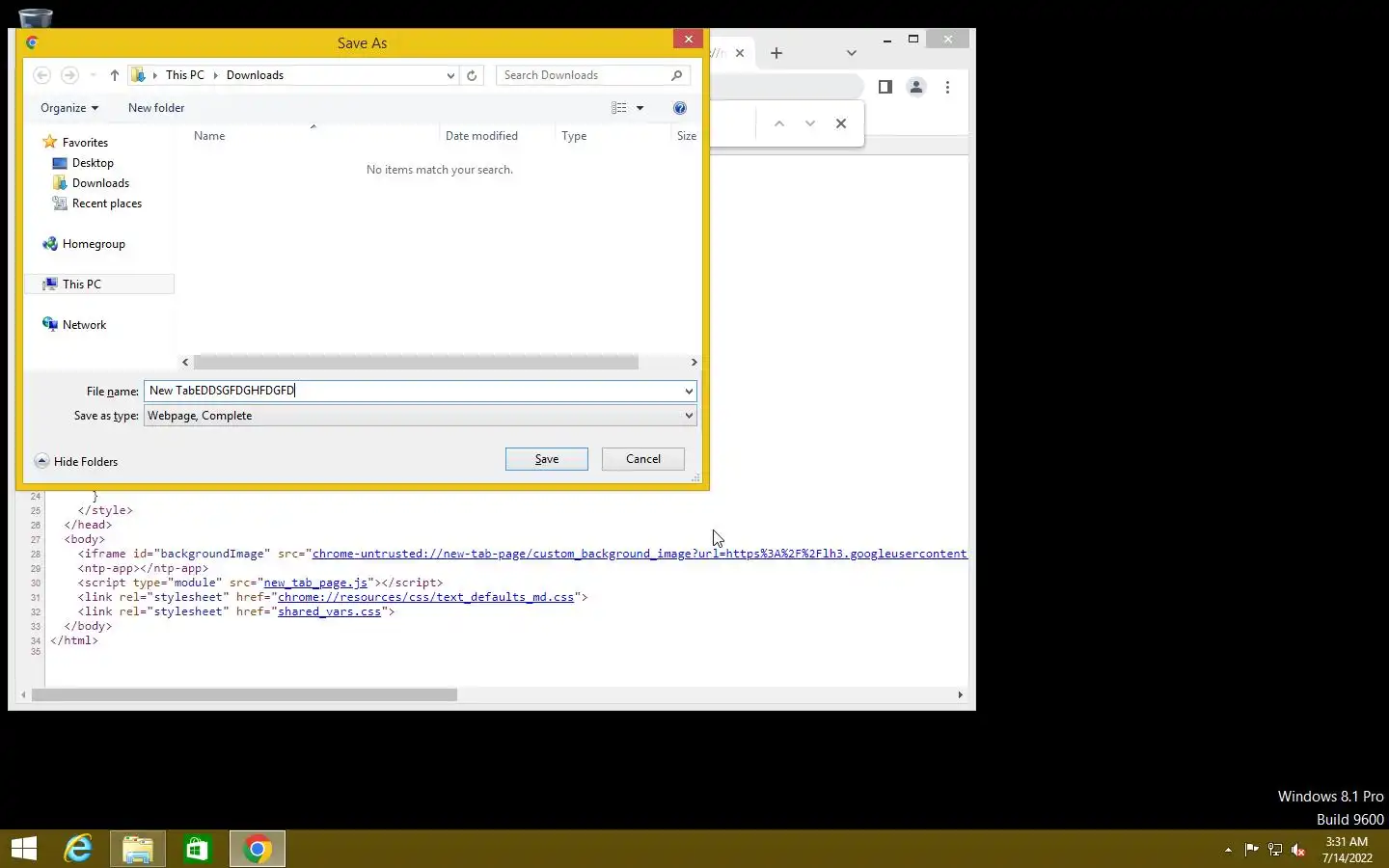Viewport: 1389px width, 868px height.
Task: Go to next find result
Action: click(x=810, y=123)
